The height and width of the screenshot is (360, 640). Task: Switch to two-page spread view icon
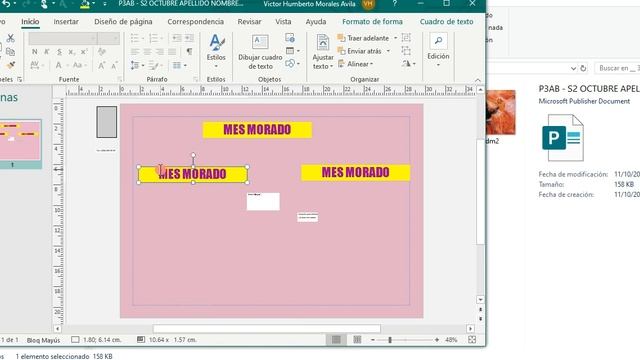click(357, 340)
